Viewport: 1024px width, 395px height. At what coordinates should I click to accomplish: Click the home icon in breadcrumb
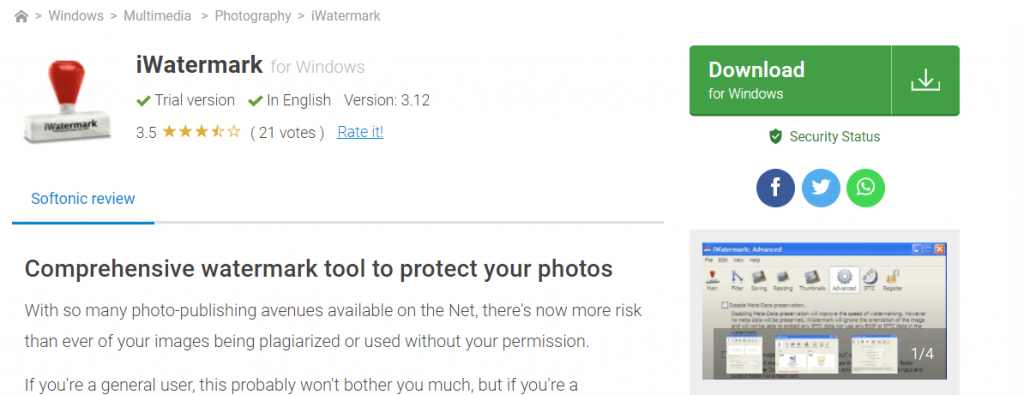tap(22, 16)
